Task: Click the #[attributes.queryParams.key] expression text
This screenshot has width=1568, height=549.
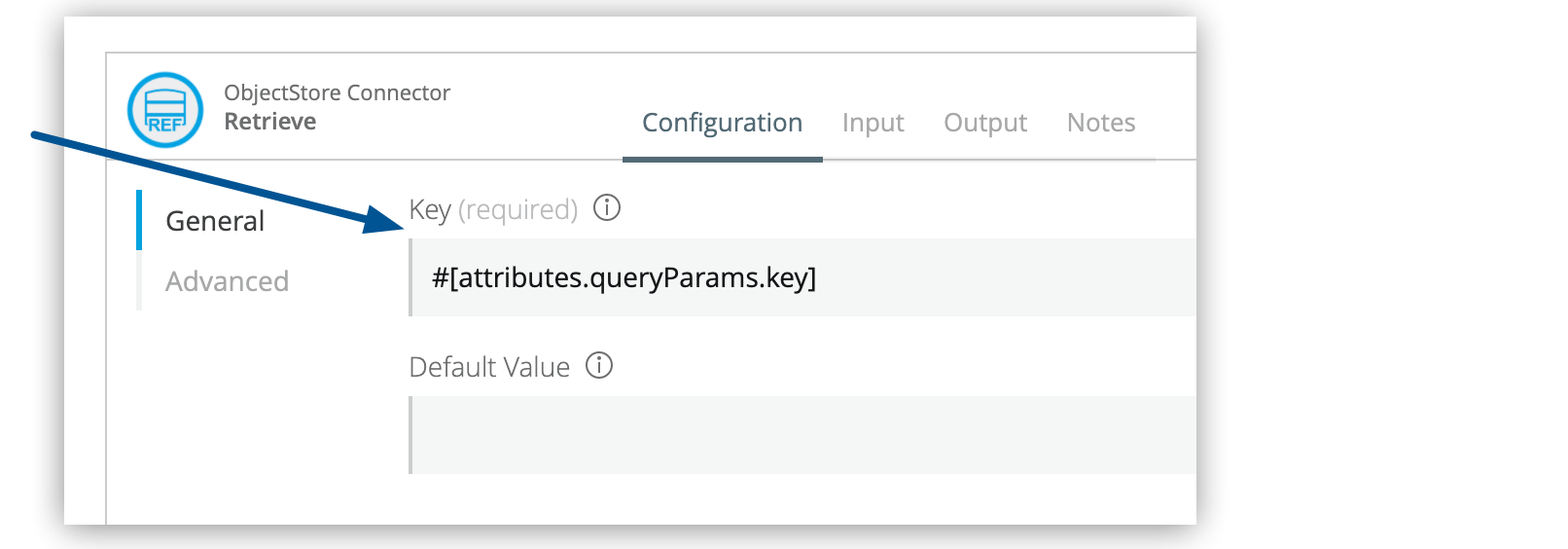Action: [624, 277]
